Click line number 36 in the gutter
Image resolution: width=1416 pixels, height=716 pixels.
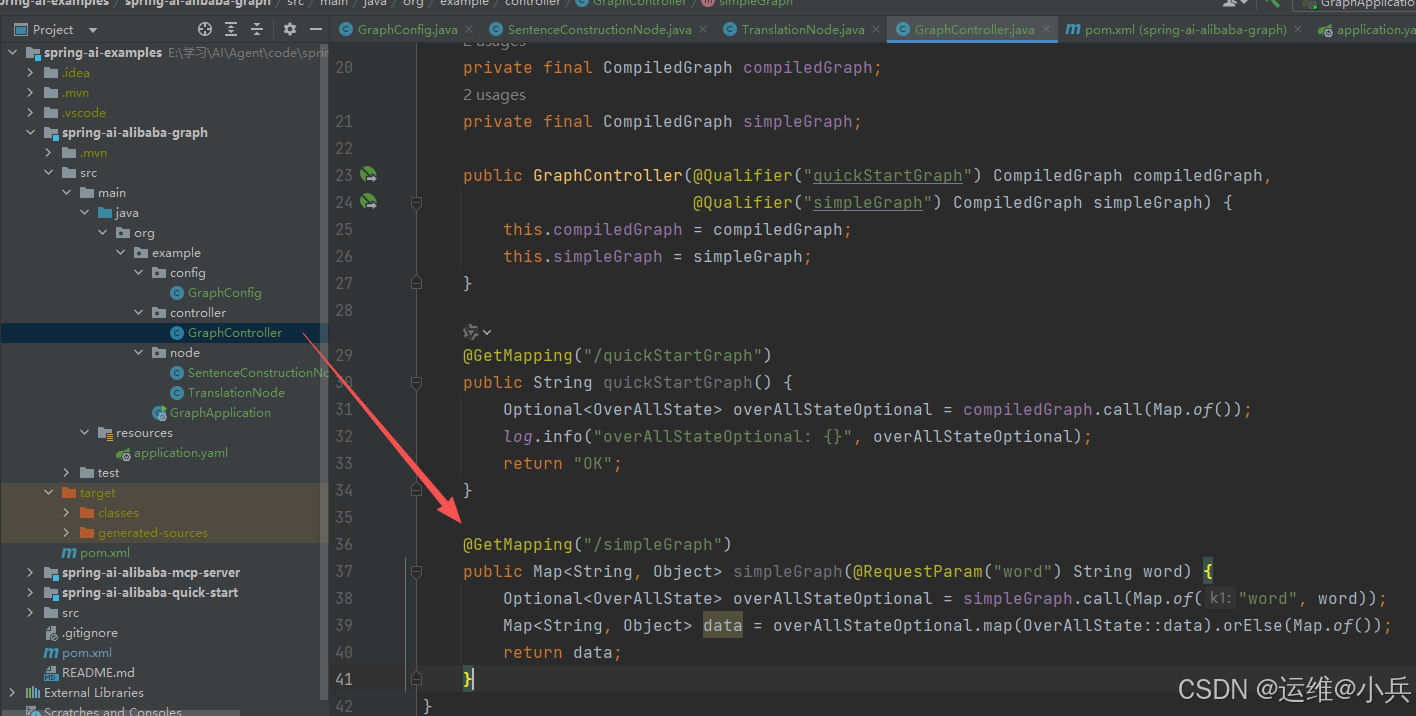[344, 544]
